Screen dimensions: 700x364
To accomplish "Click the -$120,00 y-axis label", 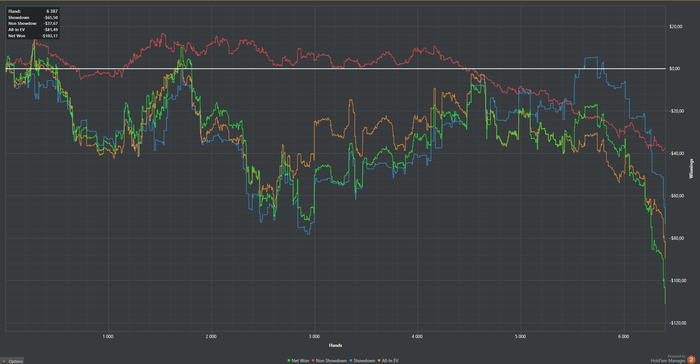I will (677, 323).
